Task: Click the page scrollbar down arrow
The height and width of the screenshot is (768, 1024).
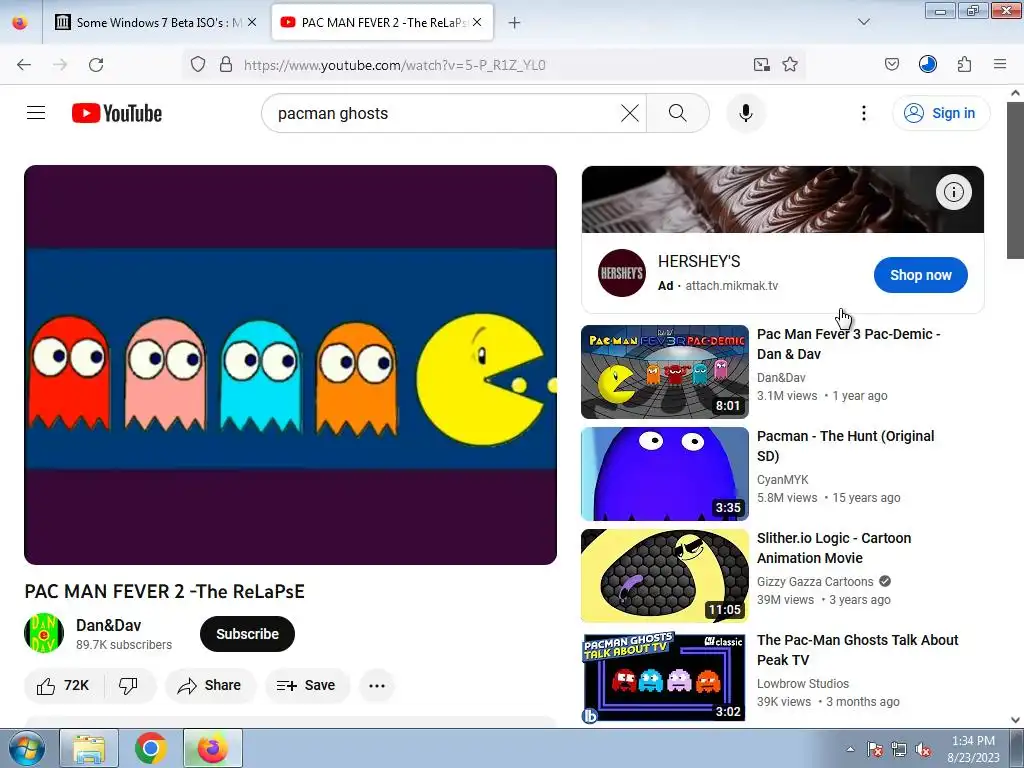Action: [1016, 720]
